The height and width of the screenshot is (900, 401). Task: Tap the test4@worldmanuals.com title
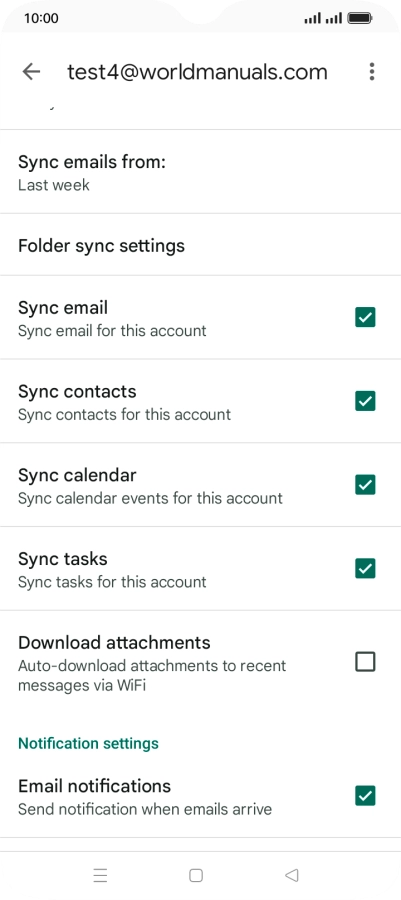tap(197, 72)
